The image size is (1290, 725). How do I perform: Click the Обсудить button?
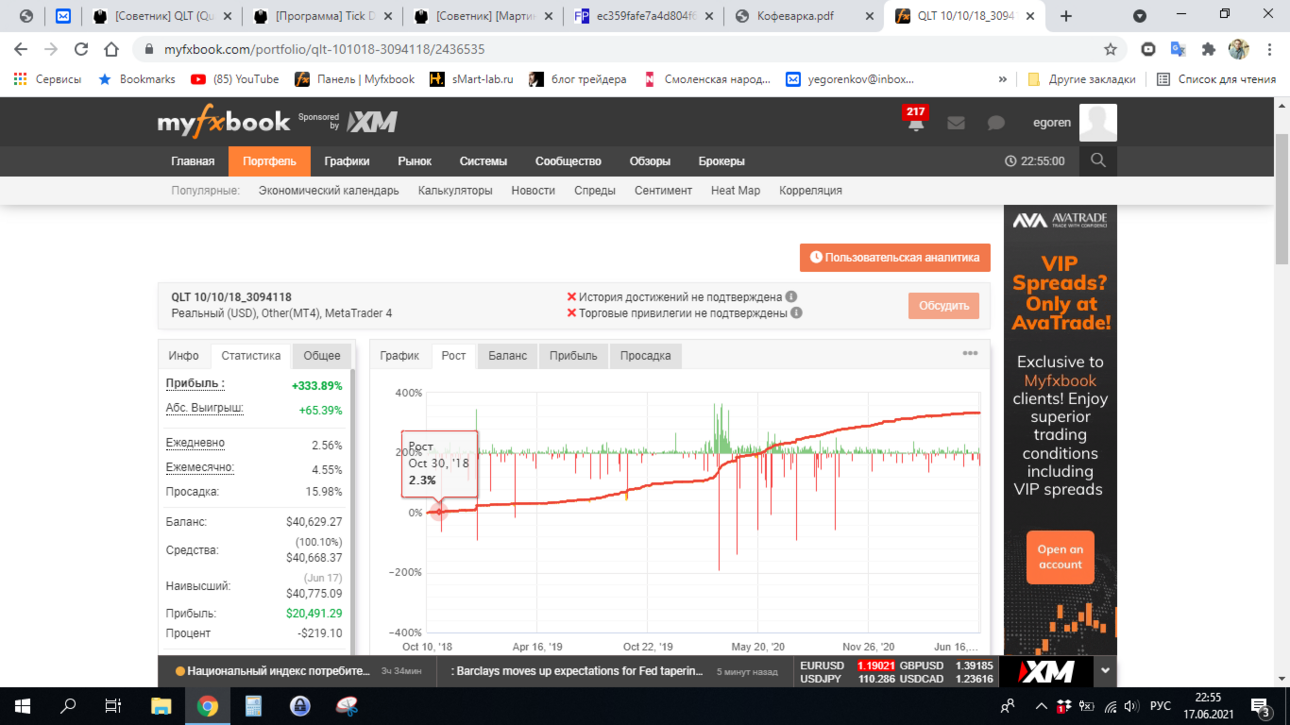944,306
